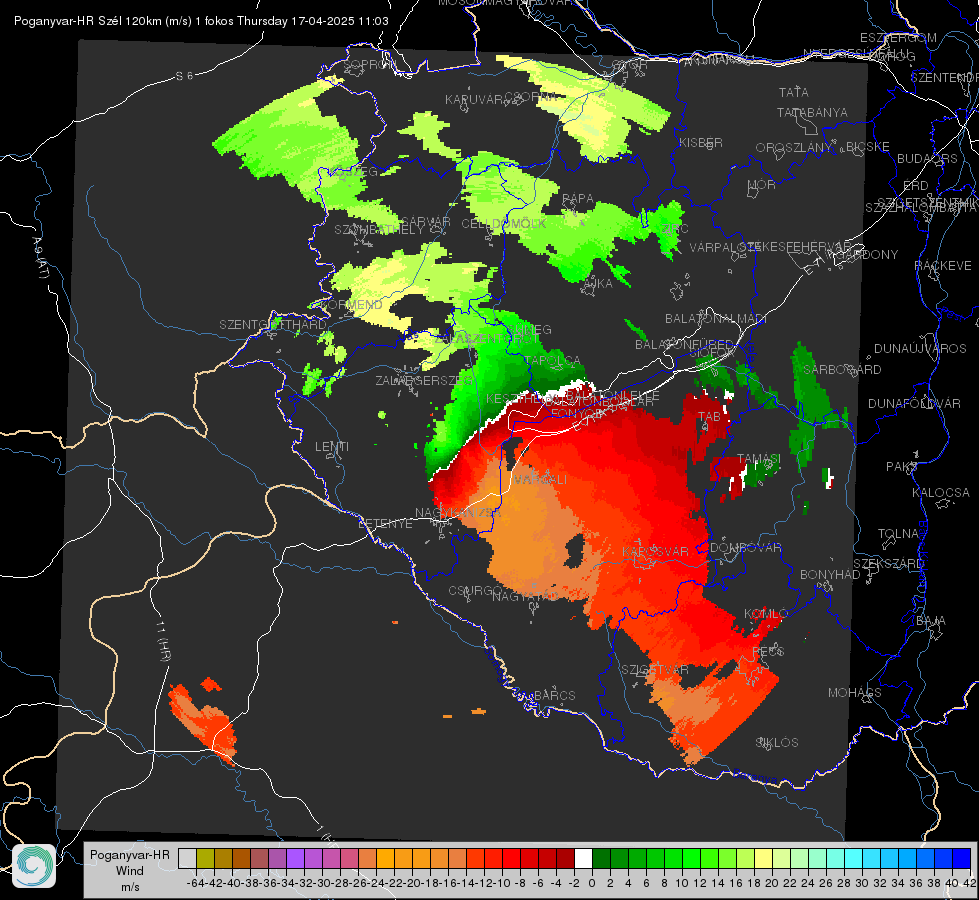Click the SZEKSZARD city label
This screenshot has width=979, height=900.
point(888,564)
